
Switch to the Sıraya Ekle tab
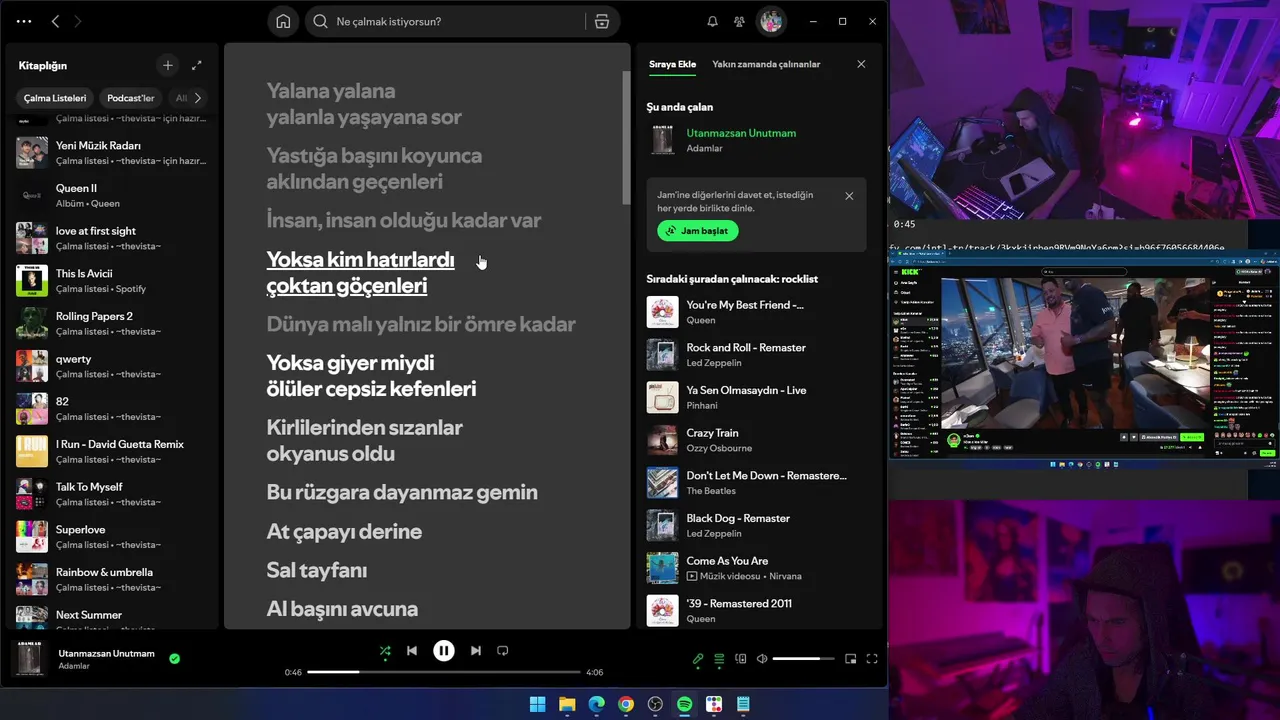(672, 64)
